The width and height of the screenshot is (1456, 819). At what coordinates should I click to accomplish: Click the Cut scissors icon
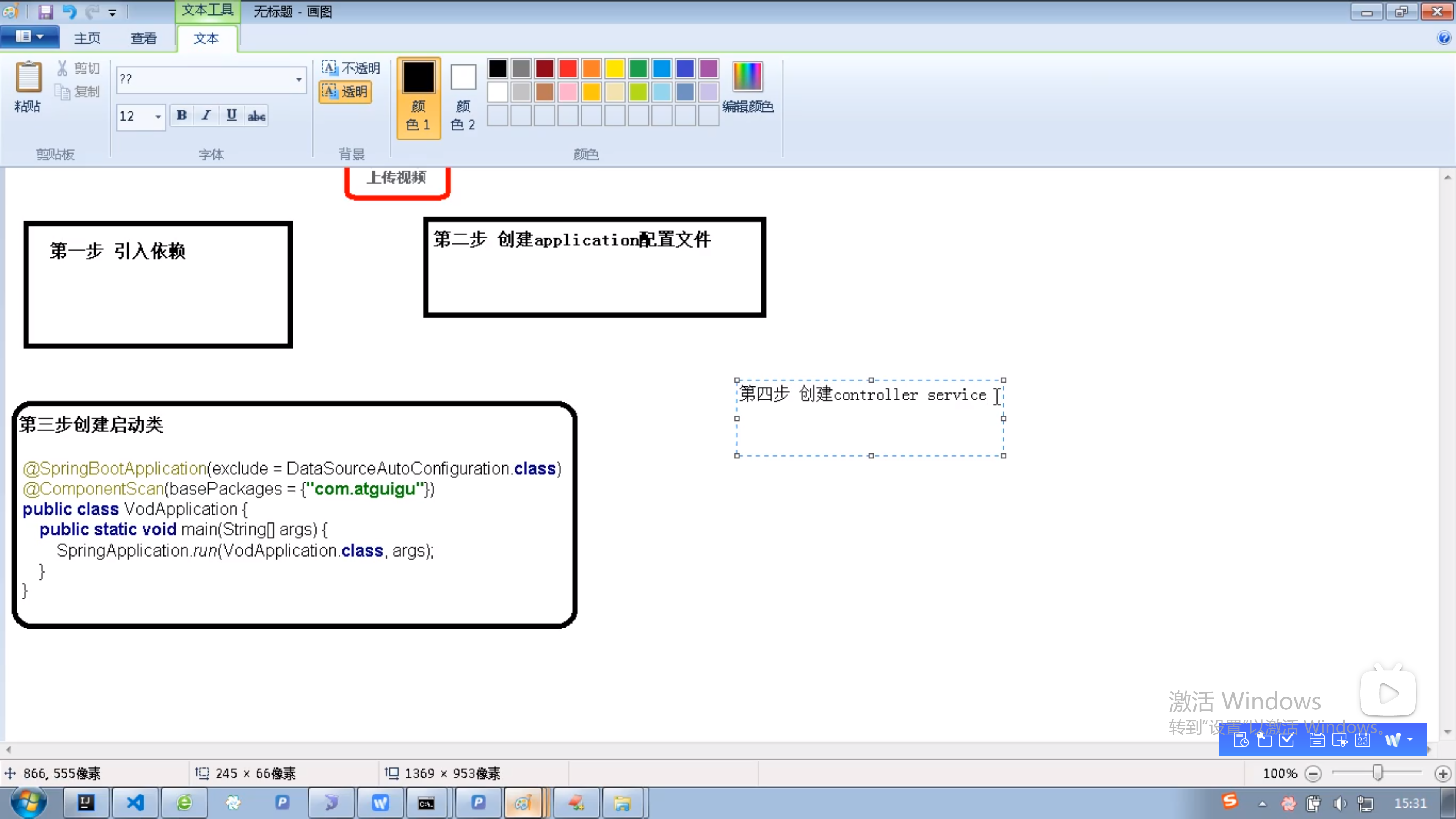coord(62,68)
